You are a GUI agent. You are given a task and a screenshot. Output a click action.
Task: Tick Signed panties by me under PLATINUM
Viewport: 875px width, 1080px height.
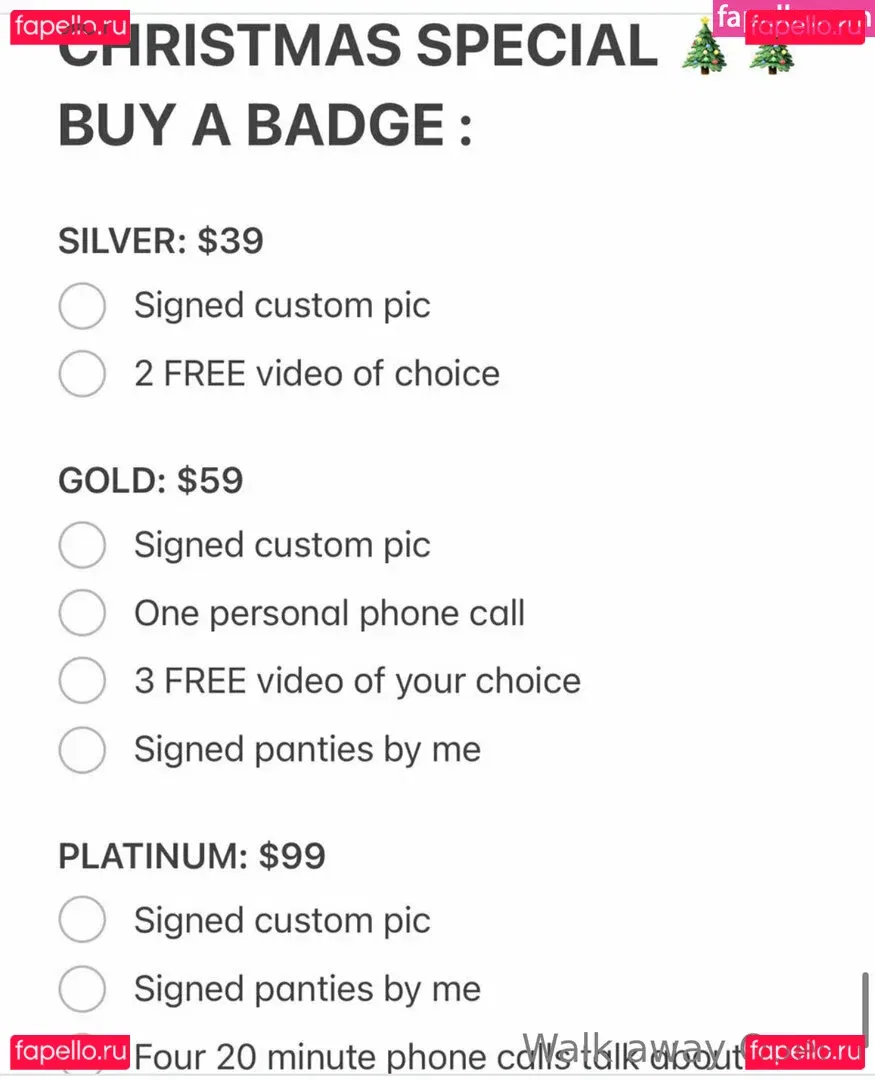(x=82, y=989)
